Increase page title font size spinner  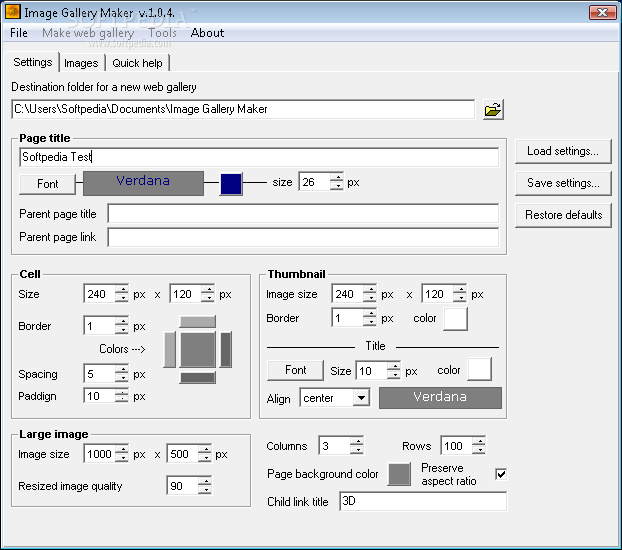tap(337, 178)
